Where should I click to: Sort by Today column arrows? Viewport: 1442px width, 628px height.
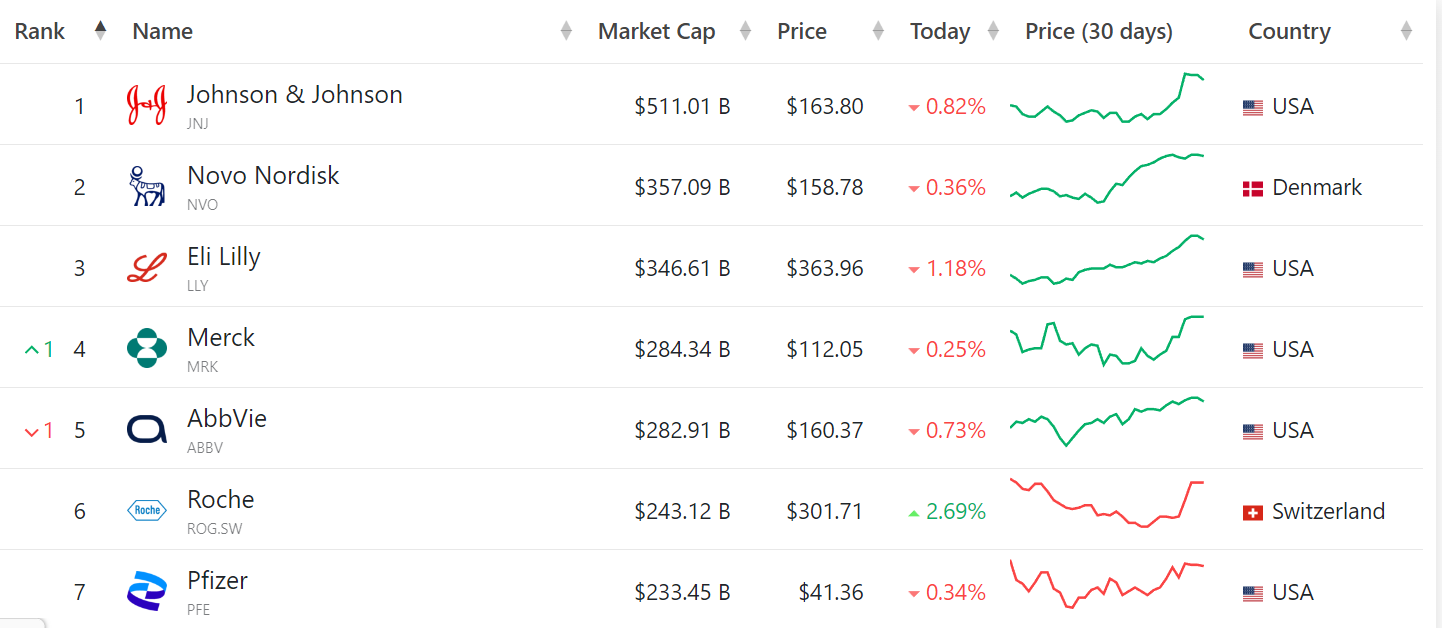(993, 31)
